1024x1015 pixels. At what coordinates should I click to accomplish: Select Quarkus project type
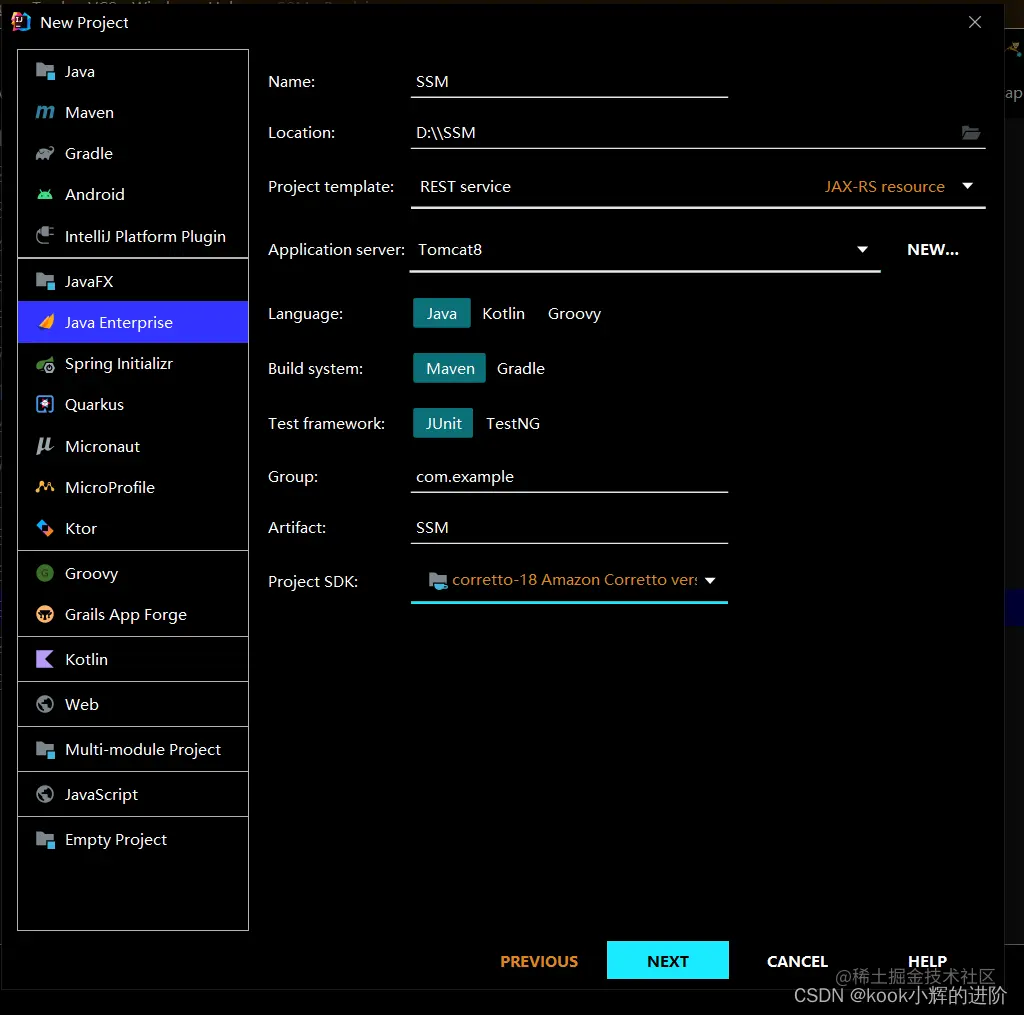[133, 404]
